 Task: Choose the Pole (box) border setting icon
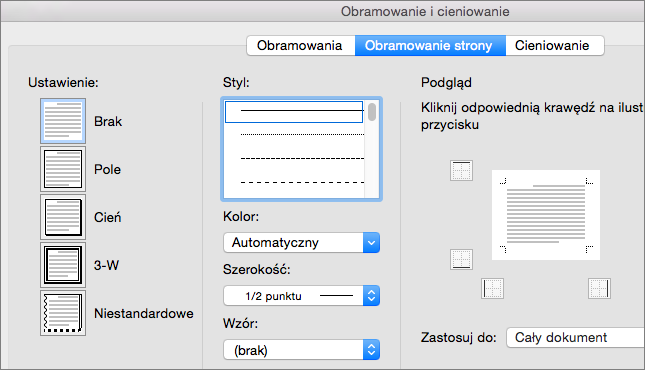63,169
